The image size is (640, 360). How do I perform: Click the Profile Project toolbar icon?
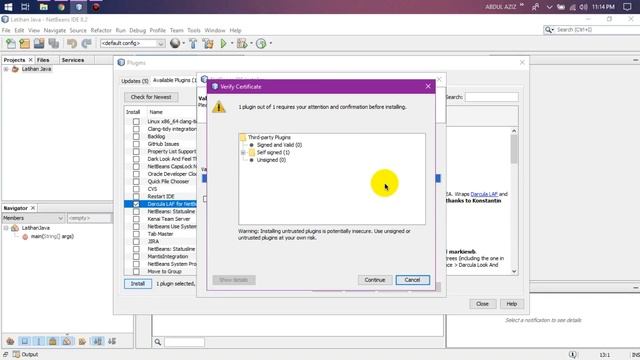coord(261,43)
